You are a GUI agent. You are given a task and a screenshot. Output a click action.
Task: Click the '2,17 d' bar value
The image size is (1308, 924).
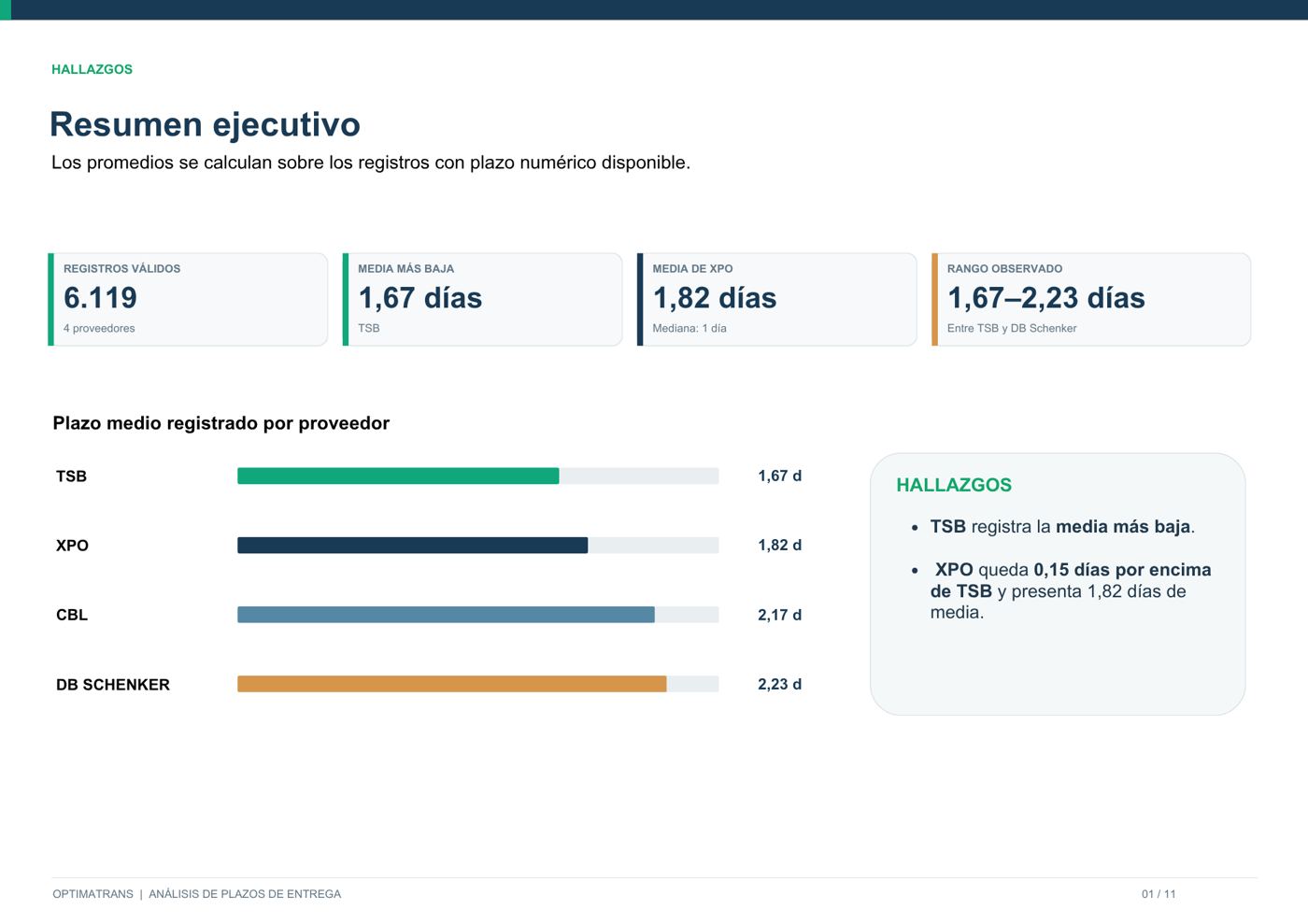[779, 615]
